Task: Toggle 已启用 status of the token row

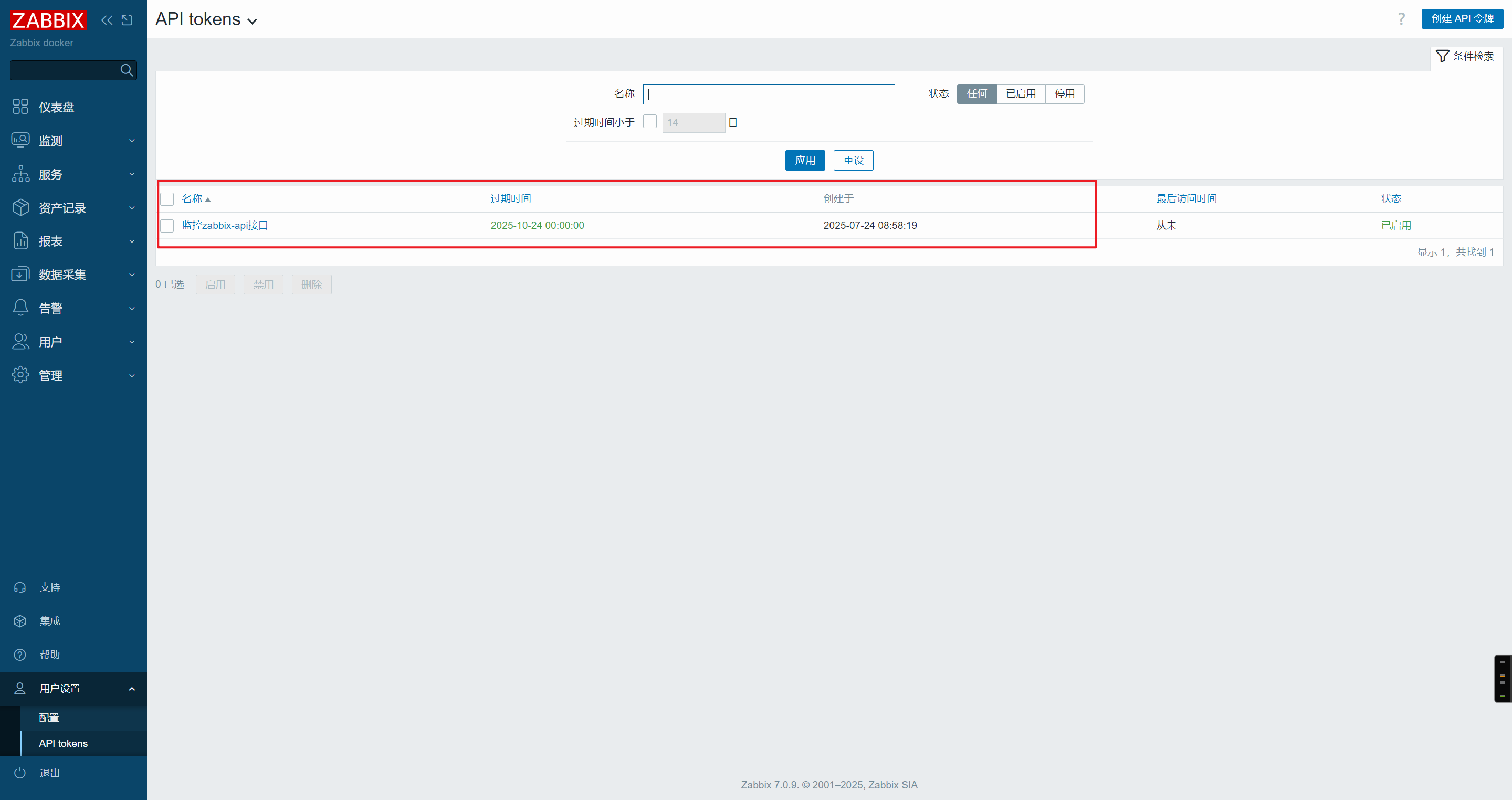Action: 1396,225
